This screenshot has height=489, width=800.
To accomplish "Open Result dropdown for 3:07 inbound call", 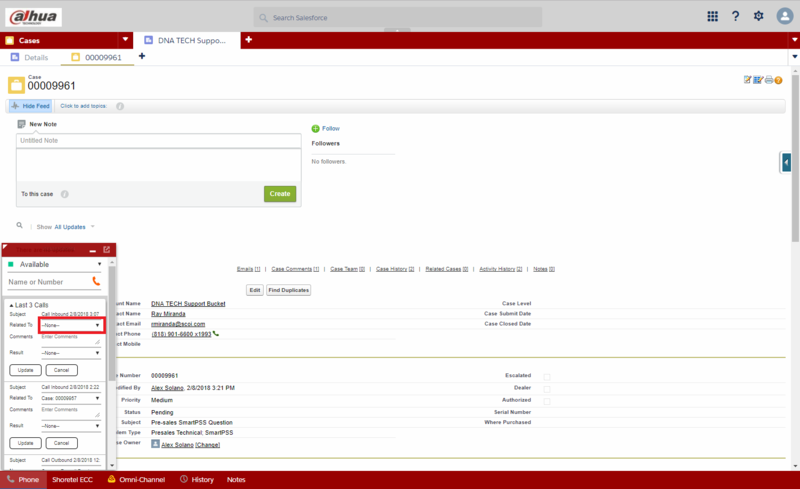I will tap(71, 353).
